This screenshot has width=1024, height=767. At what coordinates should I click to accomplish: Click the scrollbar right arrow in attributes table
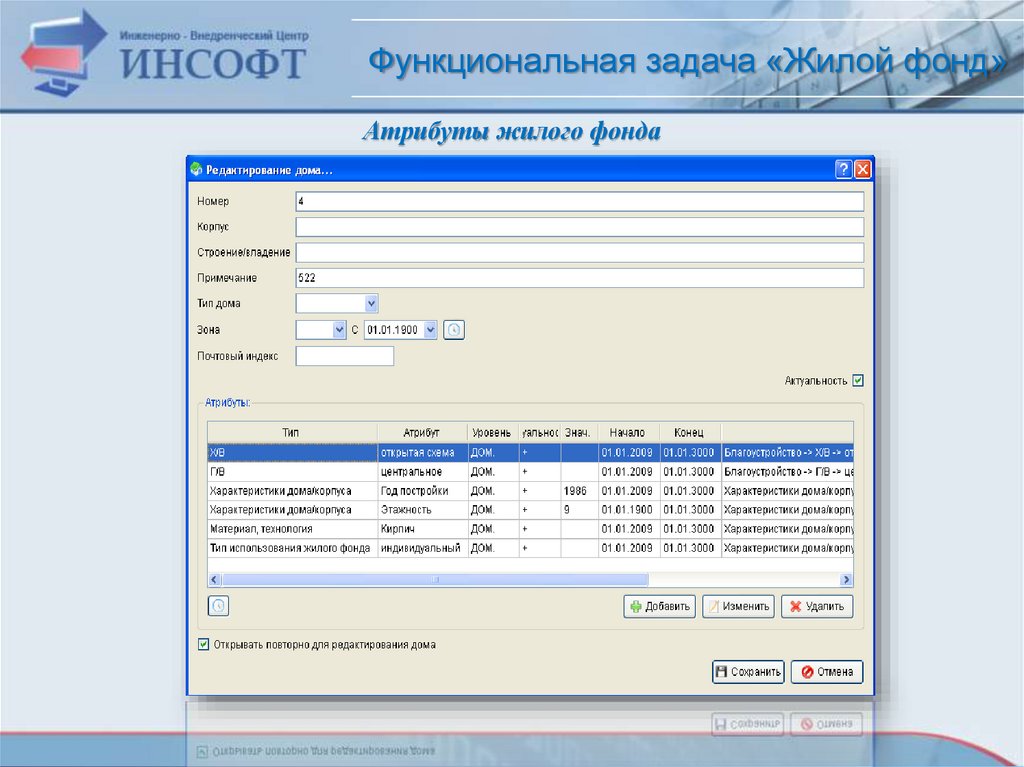click(846, 579)
